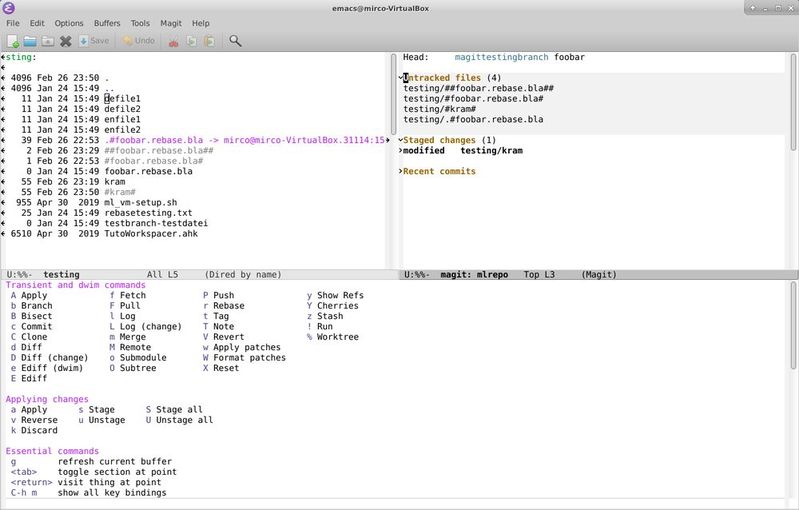Click the Stash command in the popup
799x510 pixels.
(325, 316)
